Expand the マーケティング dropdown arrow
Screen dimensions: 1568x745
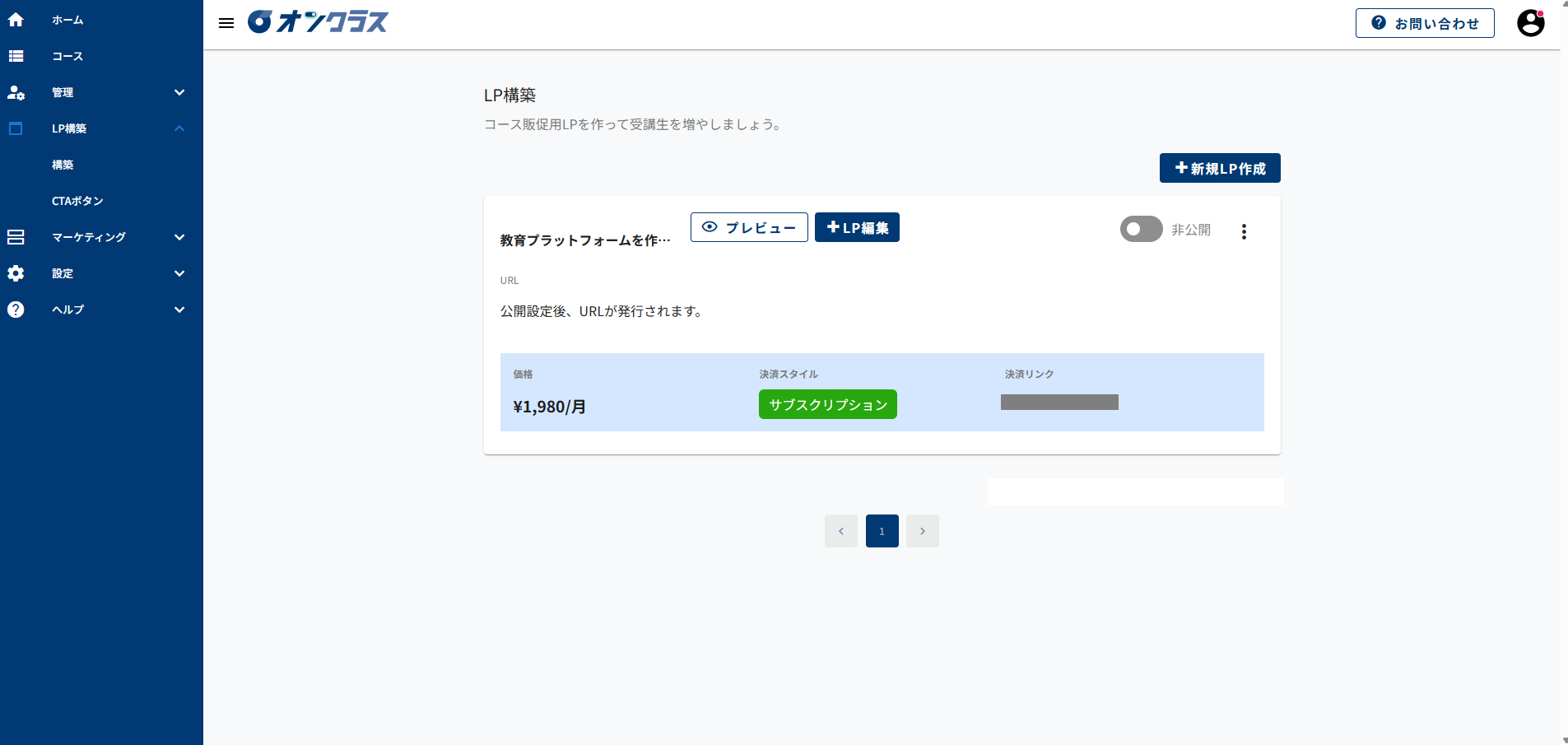[x=179, y=237]
